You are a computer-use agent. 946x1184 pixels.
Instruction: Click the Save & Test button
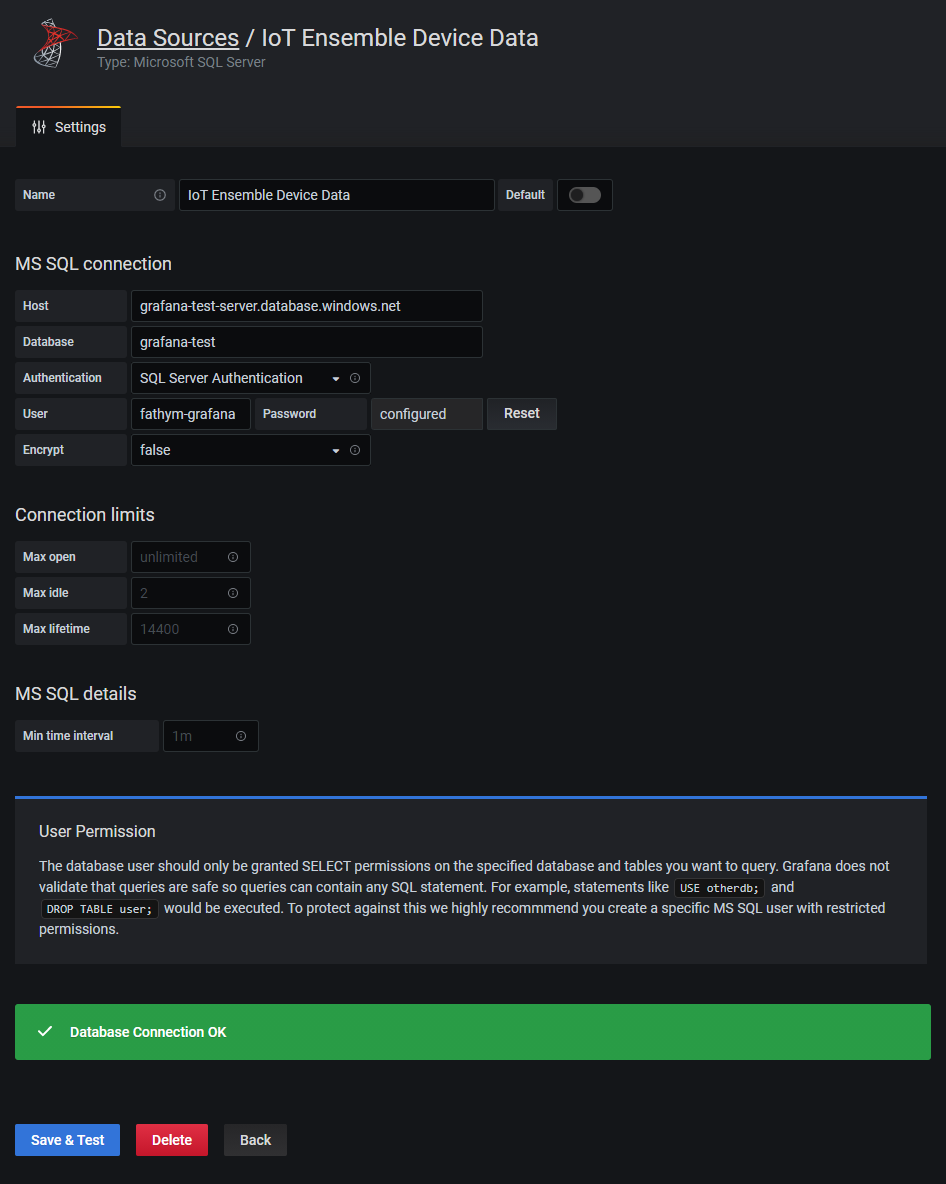click(x=67, y=1140)
